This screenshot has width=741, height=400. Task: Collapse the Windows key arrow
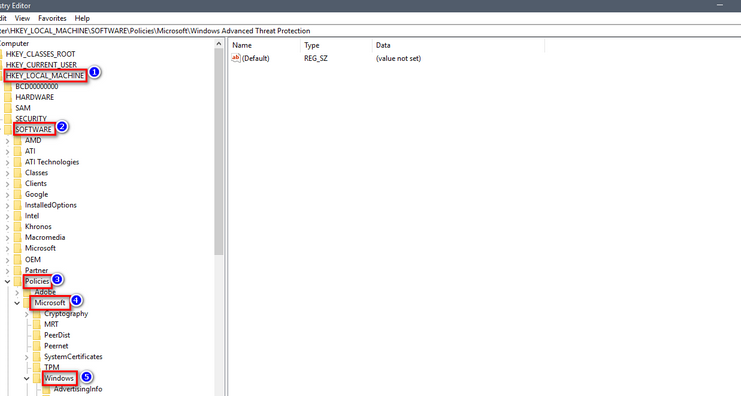coord(26,379)
